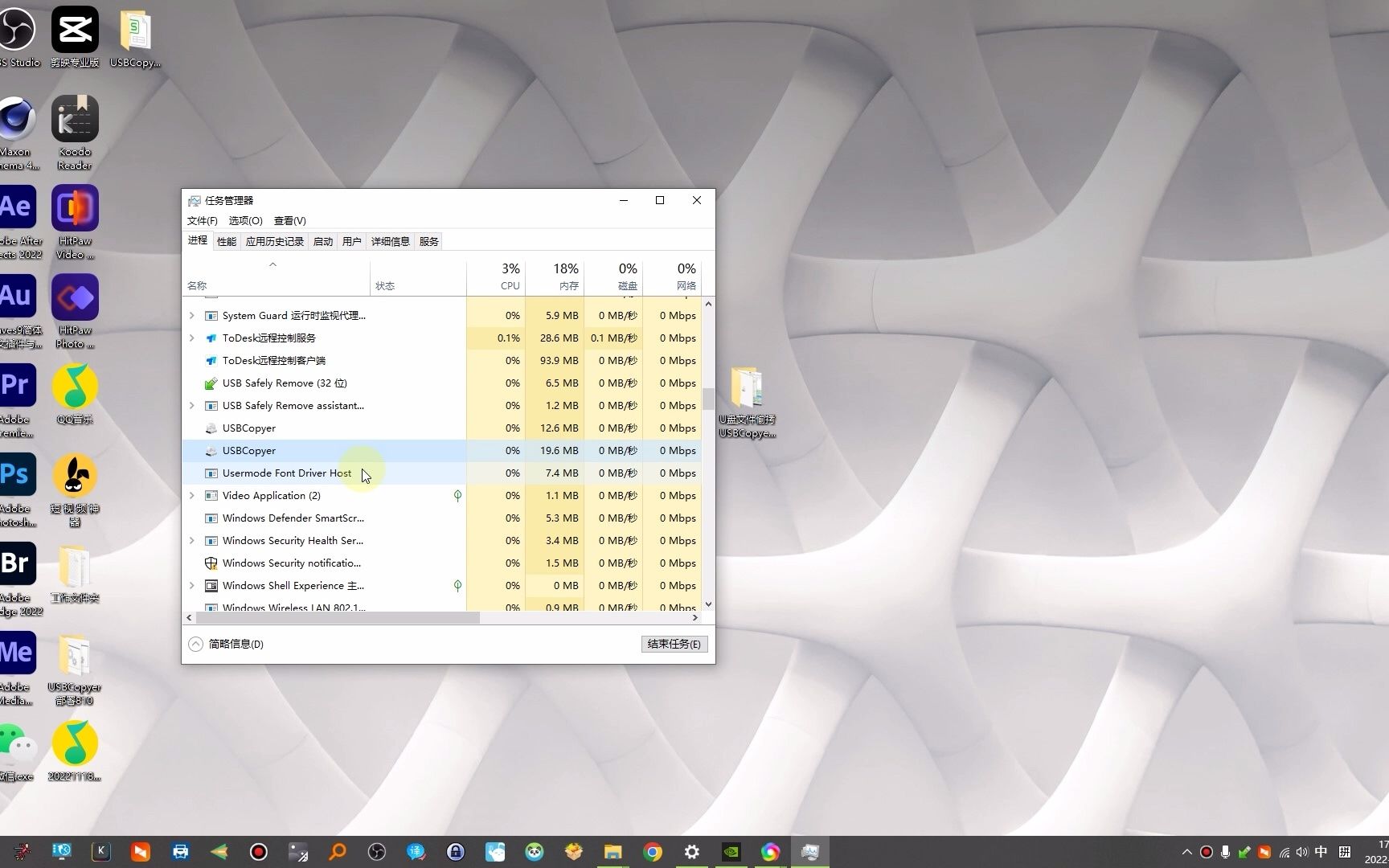Screen dimensions: 1389x868
Task: Select the Windows Defender SmartScreen process
Action: click(442, 518)
